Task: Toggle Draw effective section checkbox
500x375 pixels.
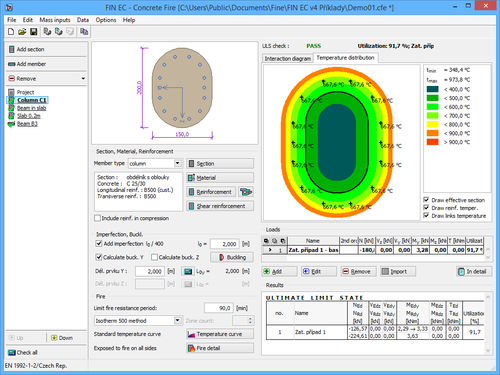Action: [x=426, y=200]
